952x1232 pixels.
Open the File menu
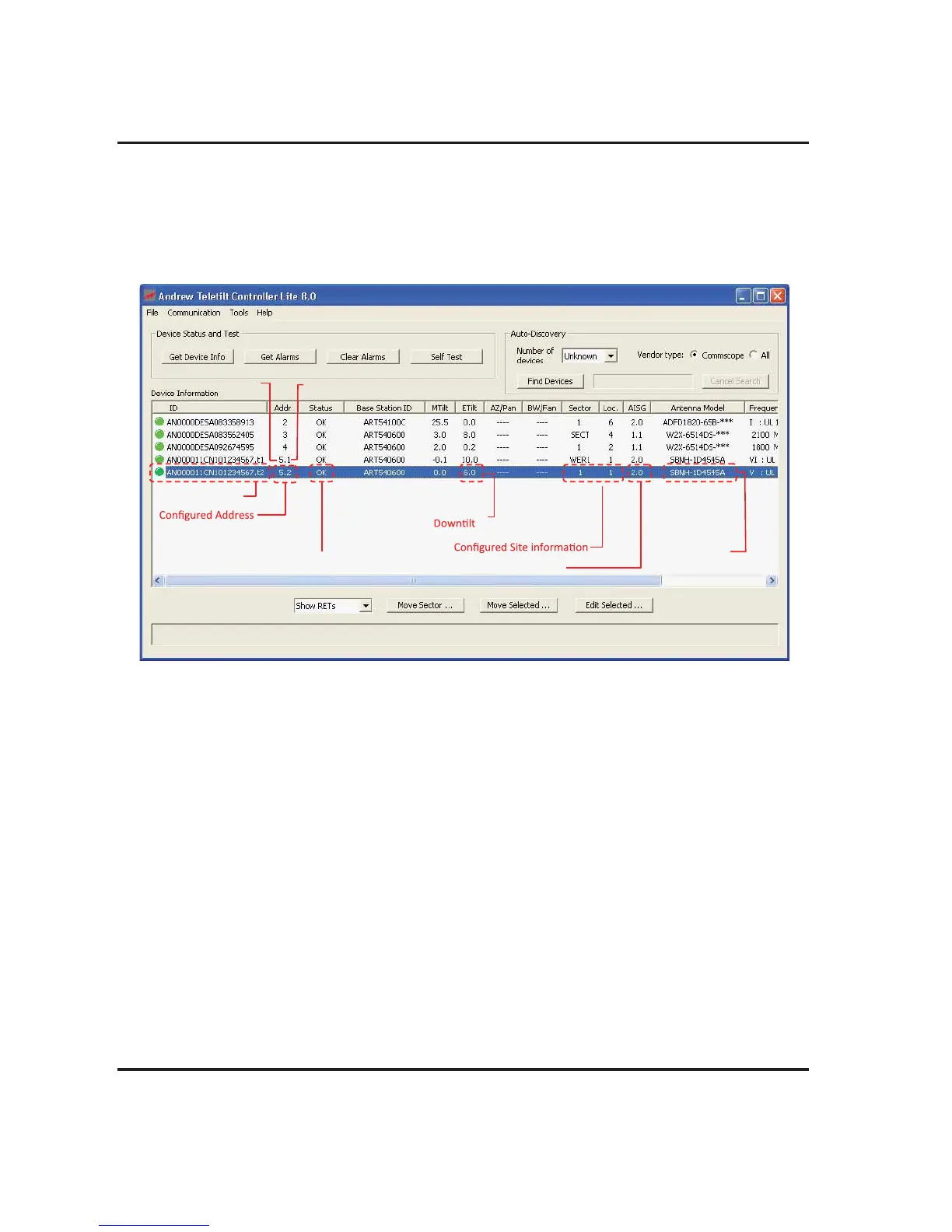coord(152,313)
